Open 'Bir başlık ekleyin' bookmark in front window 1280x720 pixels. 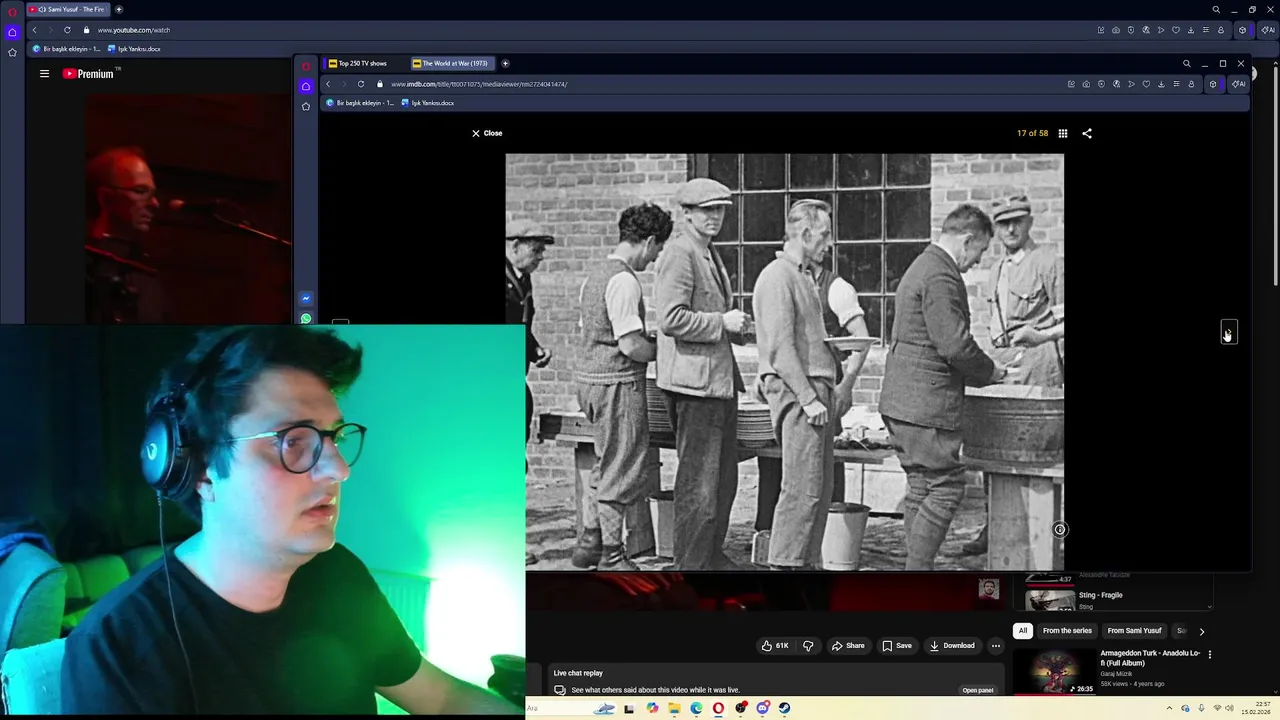point(361,103)
